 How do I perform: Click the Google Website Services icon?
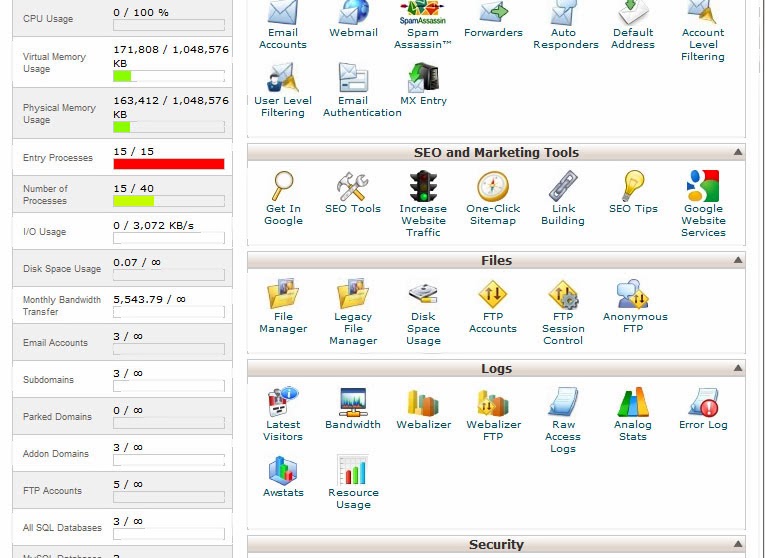click(703, 187)
